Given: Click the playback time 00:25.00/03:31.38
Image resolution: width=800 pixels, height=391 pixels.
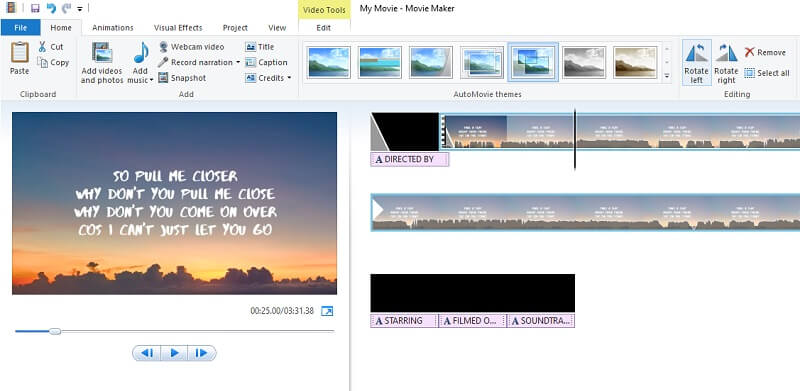Looking at the screenshot, I should coord(282,311).
